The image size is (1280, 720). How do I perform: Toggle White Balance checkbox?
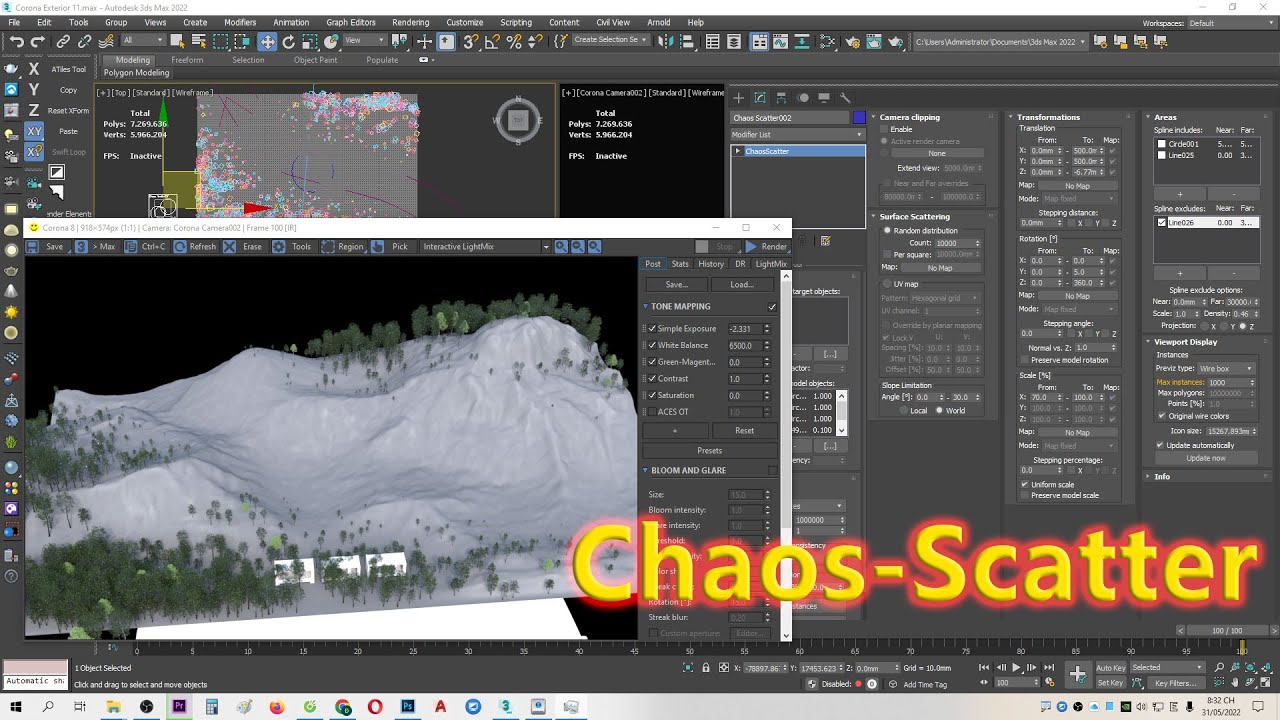pos(652,345)
